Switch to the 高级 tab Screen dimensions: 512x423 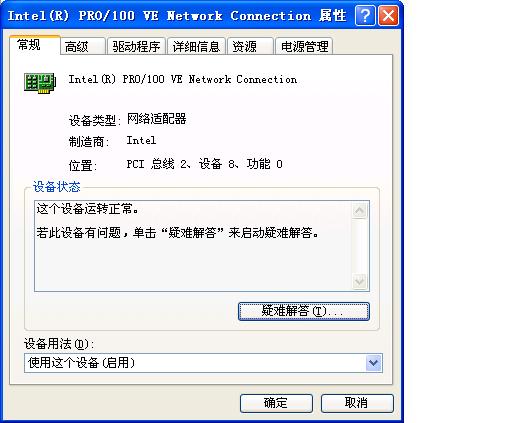tap(83, 46)
